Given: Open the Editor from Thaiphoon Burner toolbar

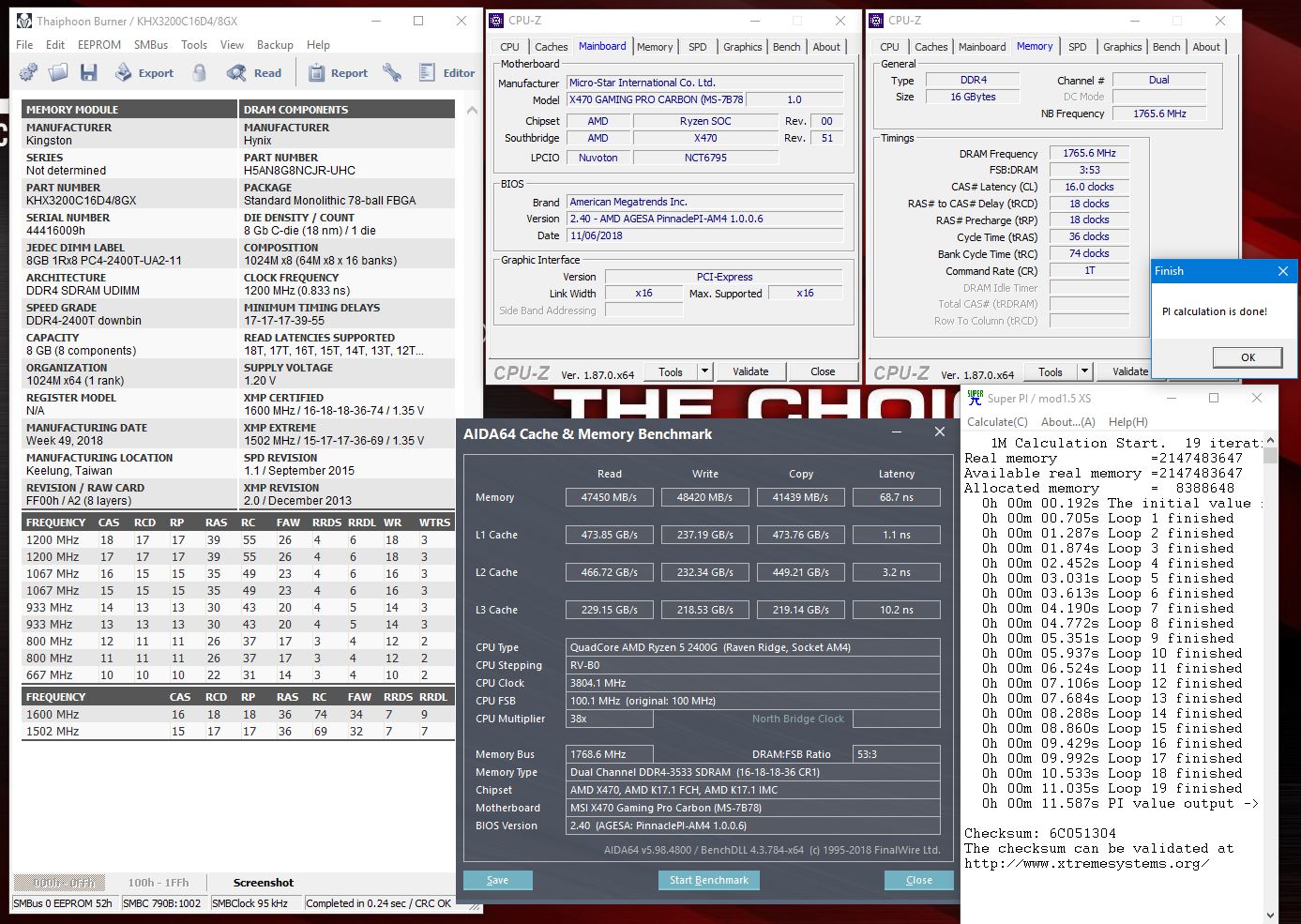Looking at the screenshot, I should 446,72.
